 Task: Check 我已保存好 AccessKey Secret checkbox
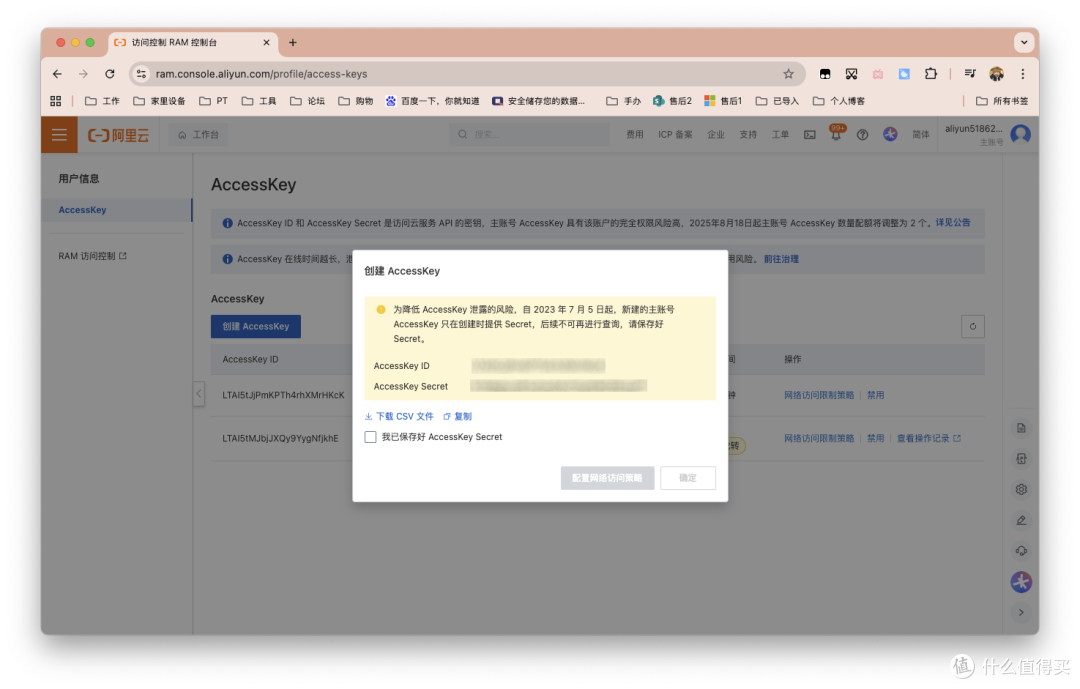[x=371, y=437]
